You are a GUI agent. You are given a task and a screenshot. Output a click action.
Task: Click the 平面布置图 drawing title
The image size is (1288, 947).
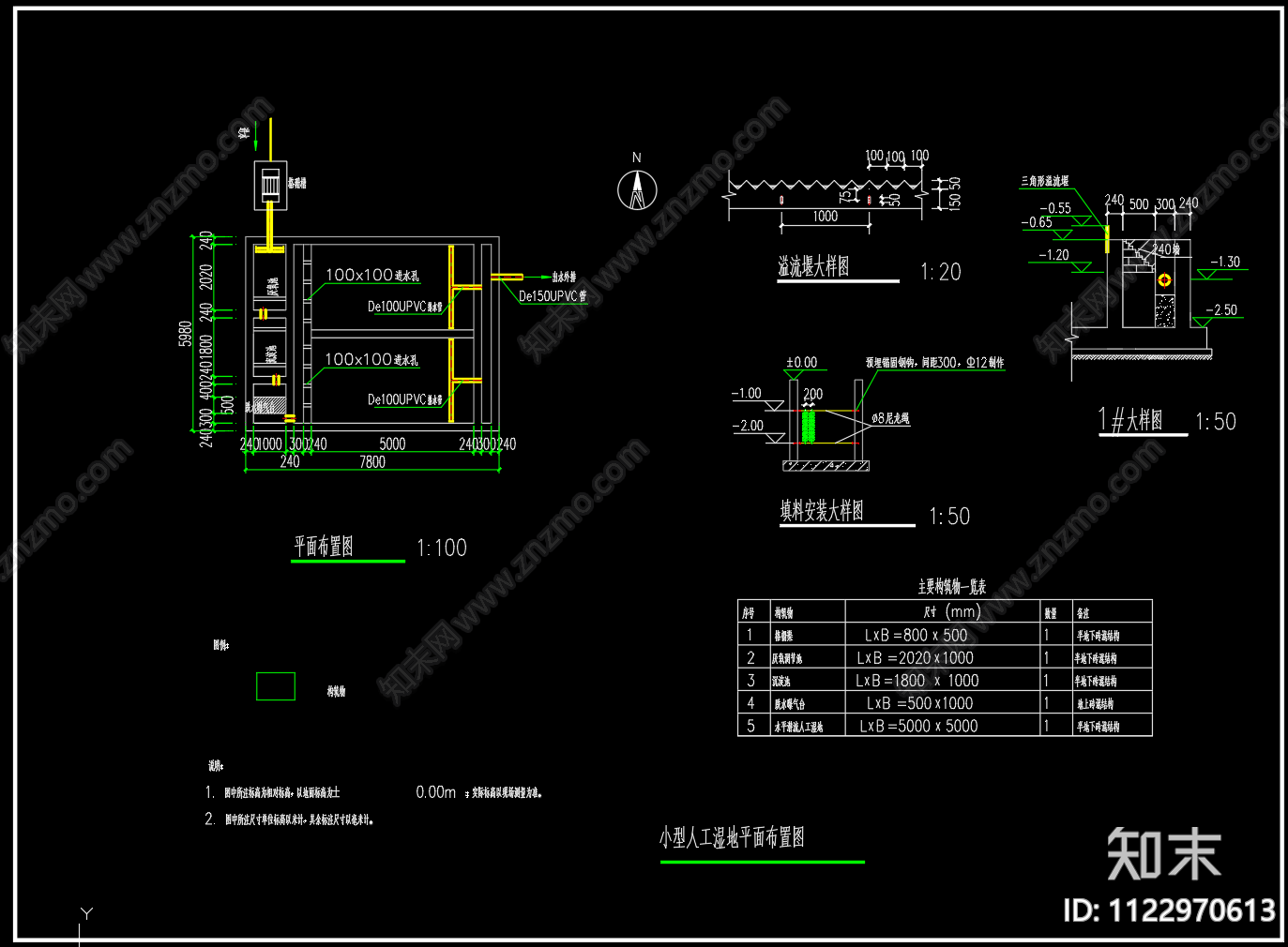click(x=324, y=547)
